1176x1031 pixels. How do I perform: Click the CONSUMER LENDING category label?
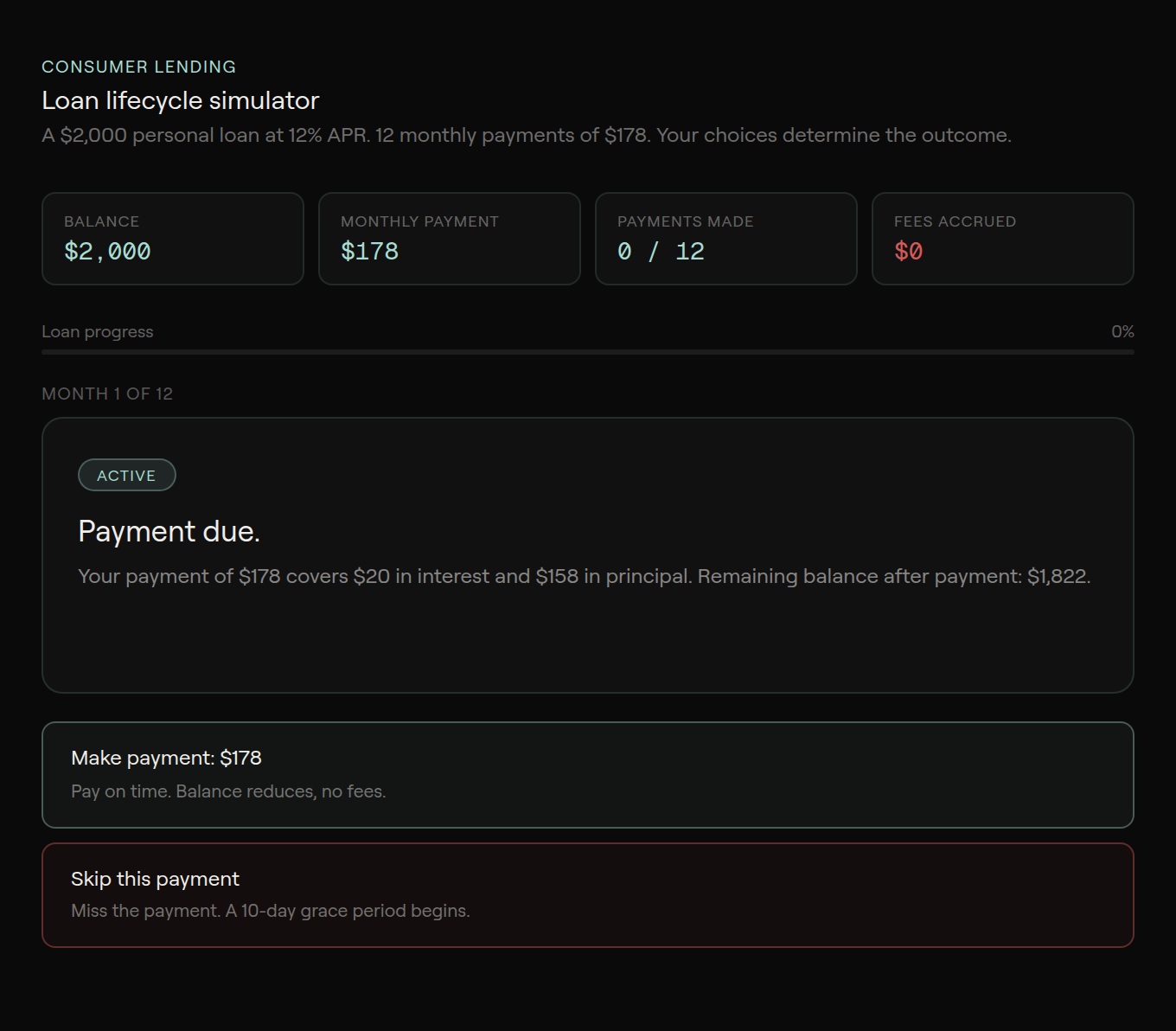[138, 67]
